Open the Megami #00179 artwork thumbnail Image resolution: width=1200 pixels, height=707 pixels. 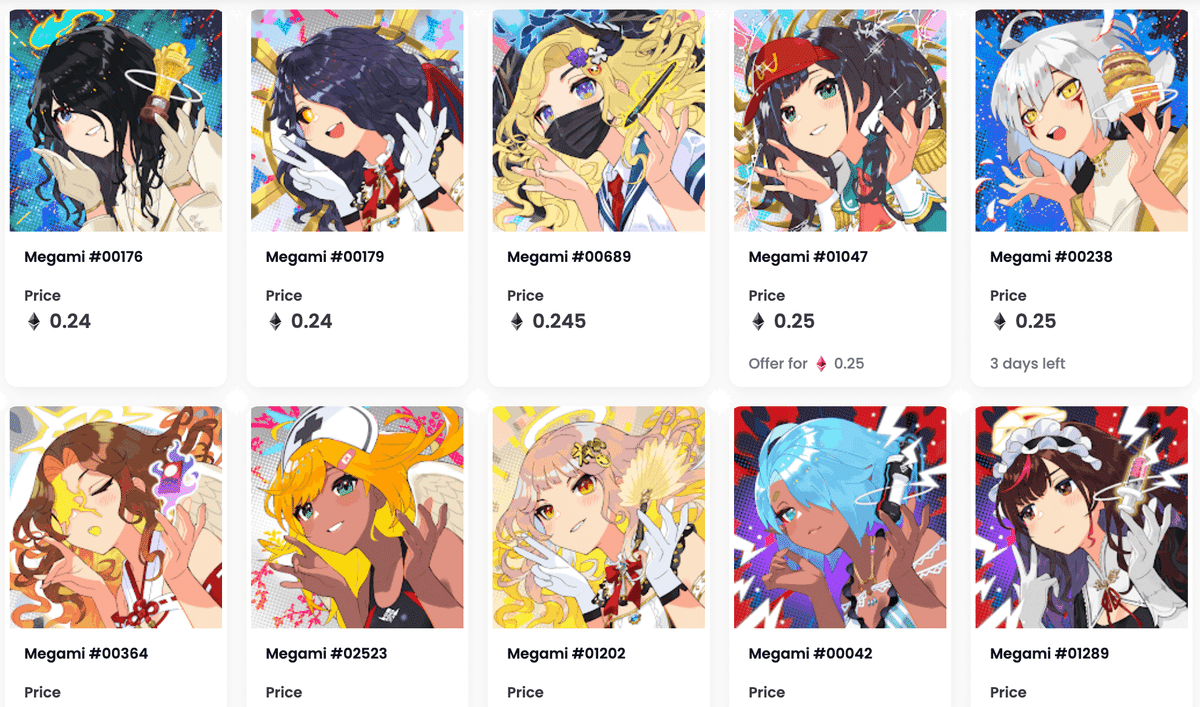point(357,121)
